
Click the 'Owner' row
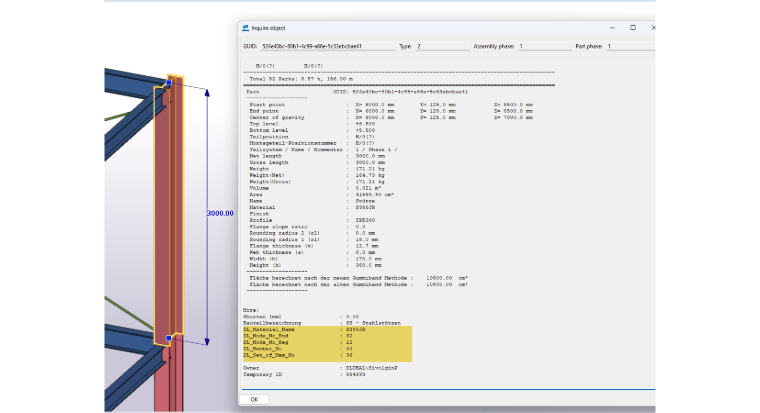point(320,368)
